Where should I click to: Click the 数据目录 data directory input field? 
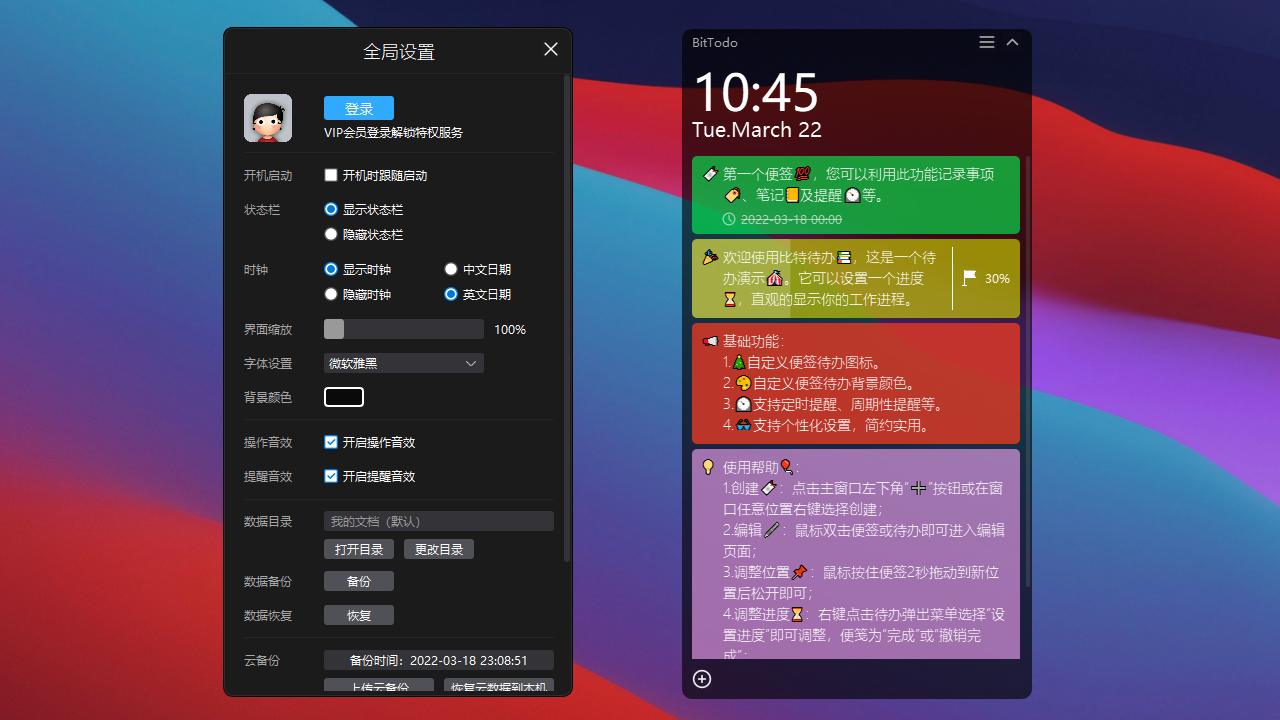[438, 520]
